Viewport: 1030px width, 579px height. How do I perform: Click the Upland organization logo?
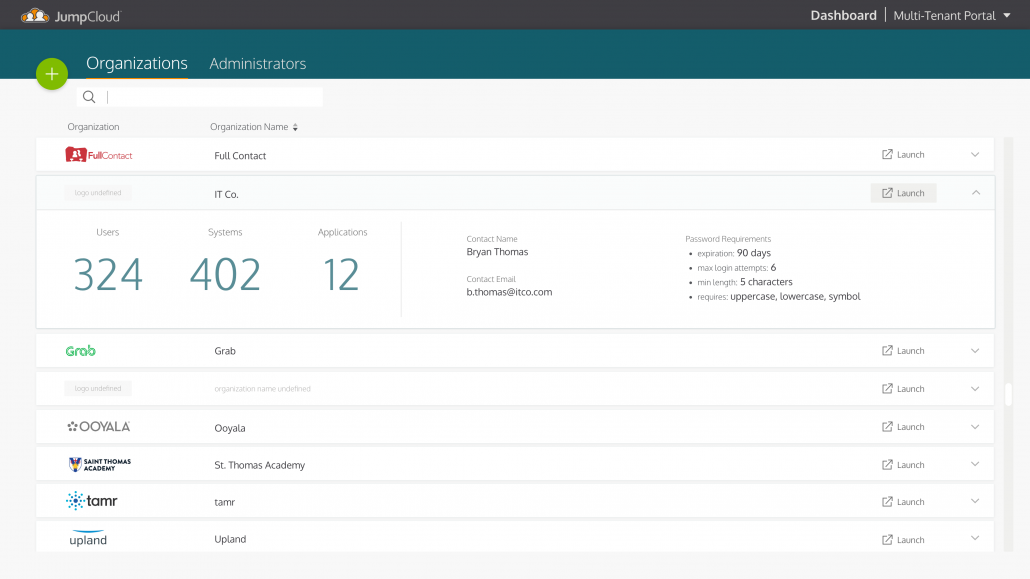point(88,539)
